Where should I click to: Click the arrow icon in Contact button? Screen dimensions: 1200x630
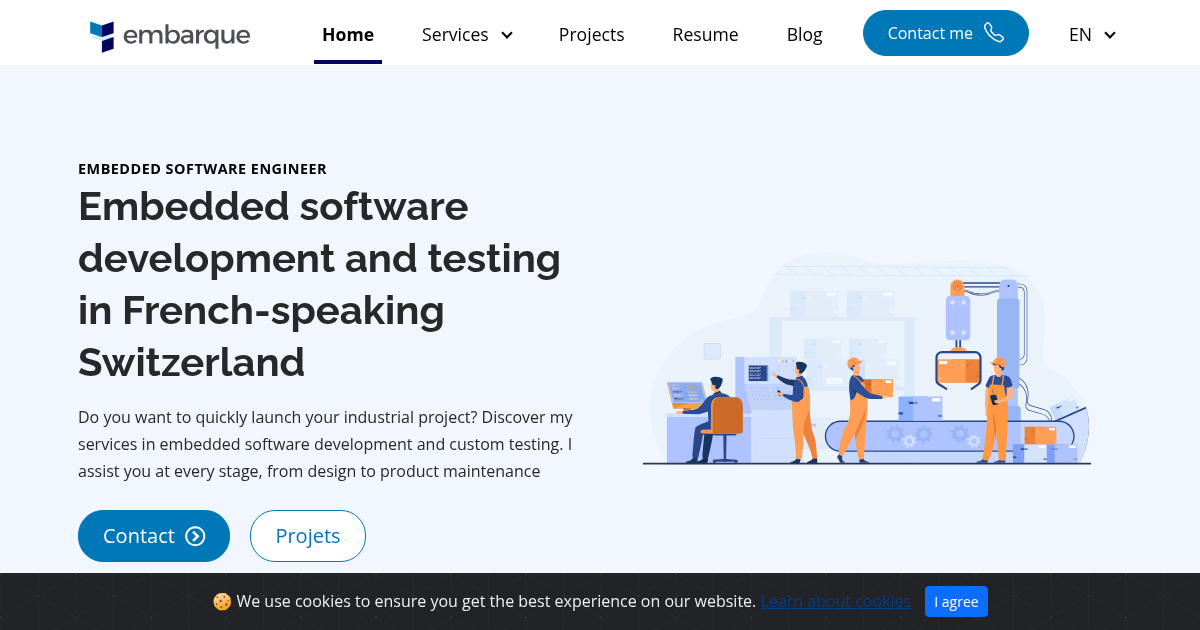coord(196,536)
